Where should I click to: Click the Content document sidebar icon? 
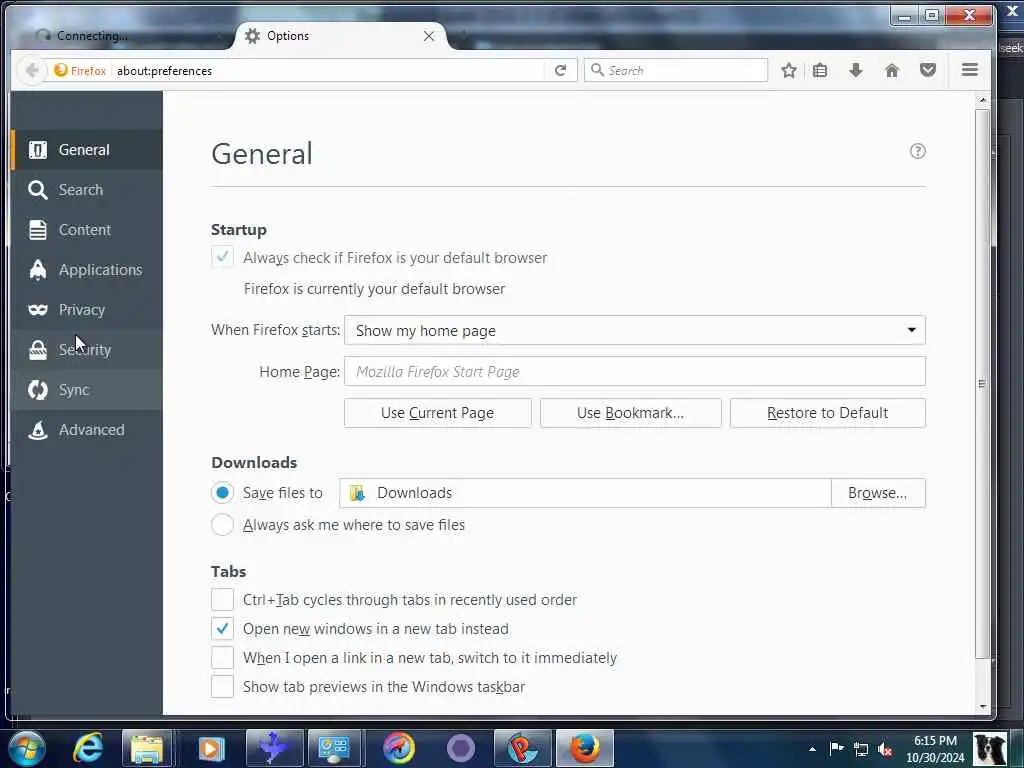tap(38, 230)
